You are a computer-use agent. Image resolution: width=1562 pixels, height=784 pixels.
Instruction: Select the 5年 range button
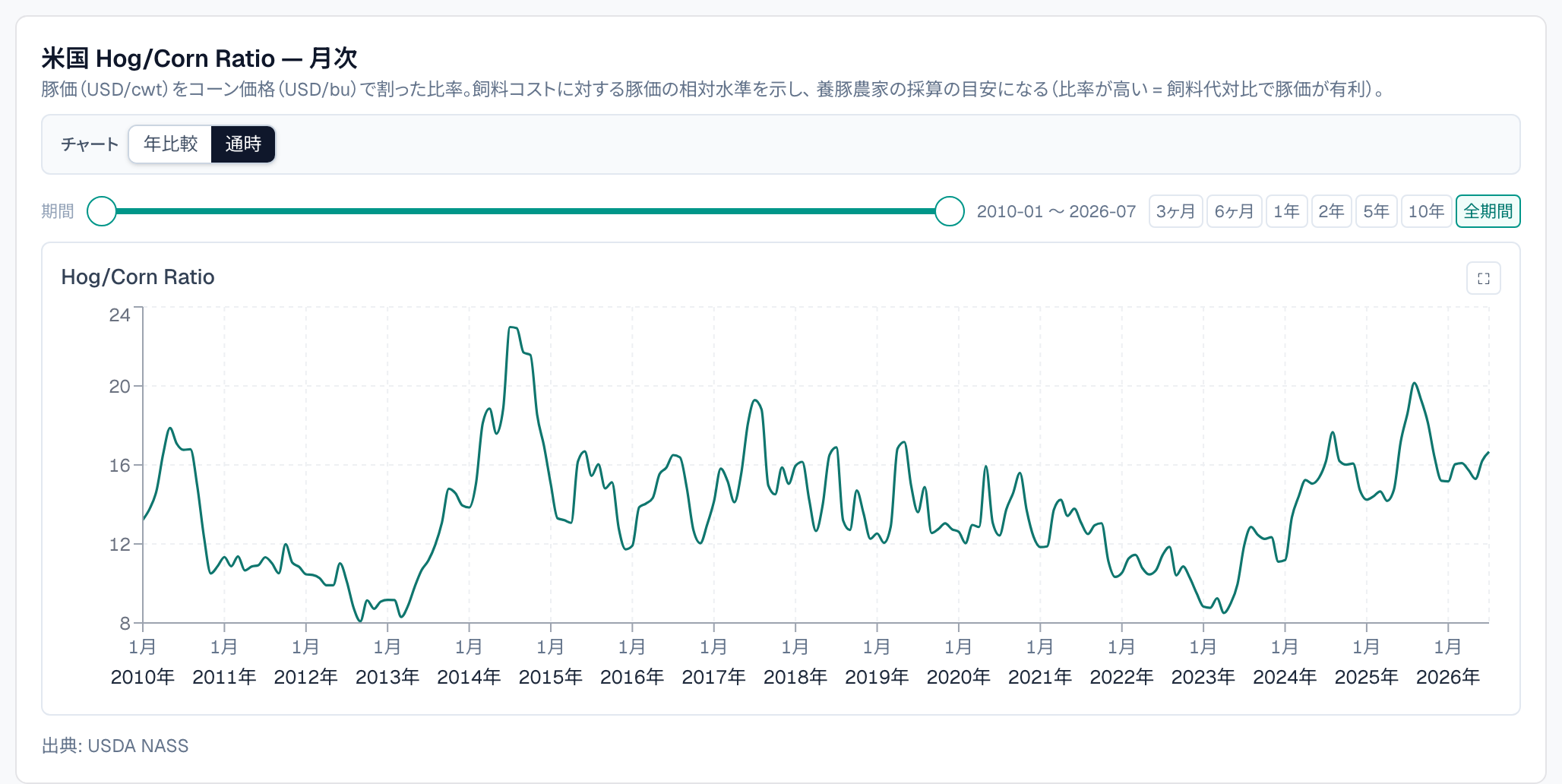(1376, 211)
